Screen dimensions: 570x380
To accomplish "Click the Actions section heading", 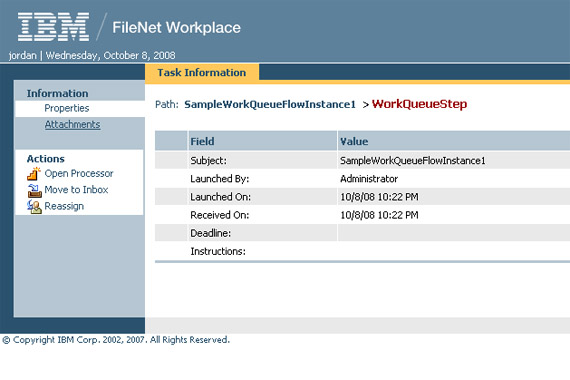I will pyautogui.click(x=45, y=159).
